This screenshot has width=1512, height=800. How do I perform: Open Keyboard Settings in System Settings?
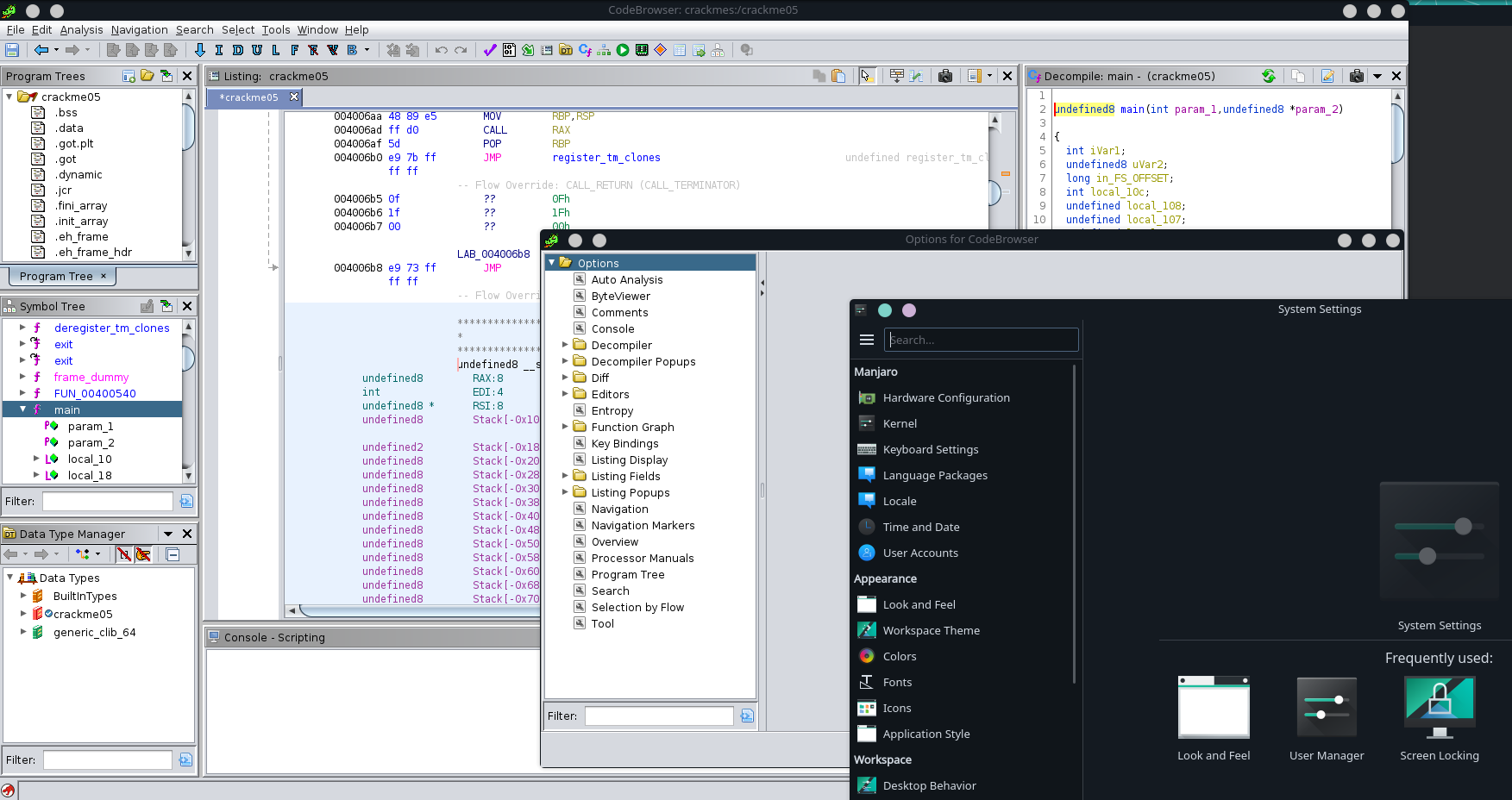tap(930, 449)
